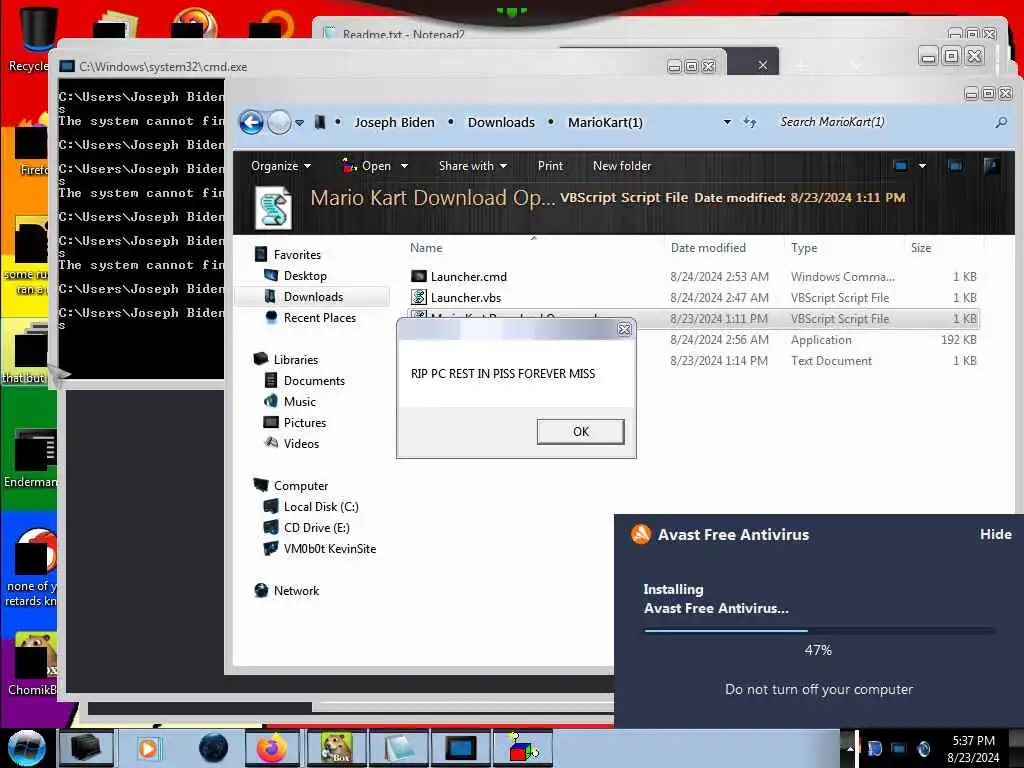Open the address bar history dropdown

coord(727,122)
